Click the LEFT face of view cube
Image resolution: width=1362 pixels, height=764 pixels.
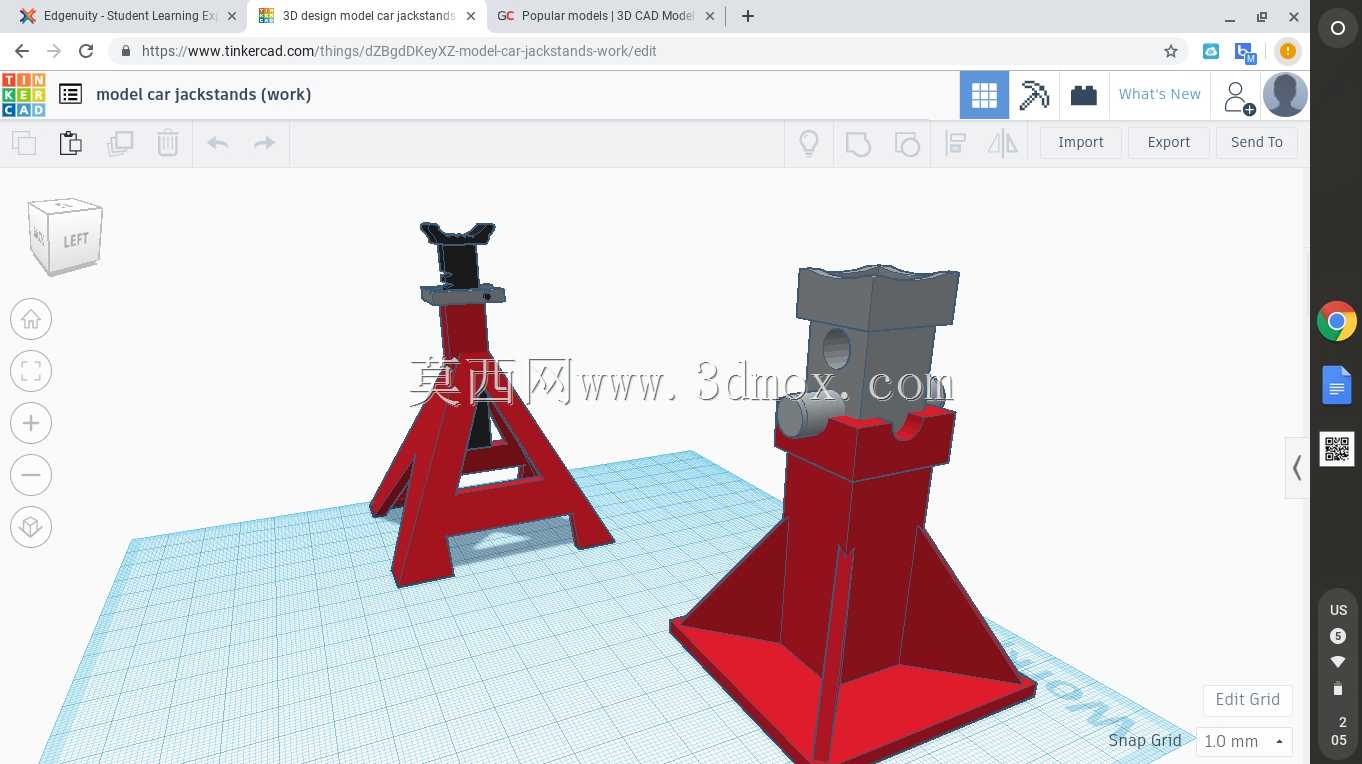coord(75,240)
